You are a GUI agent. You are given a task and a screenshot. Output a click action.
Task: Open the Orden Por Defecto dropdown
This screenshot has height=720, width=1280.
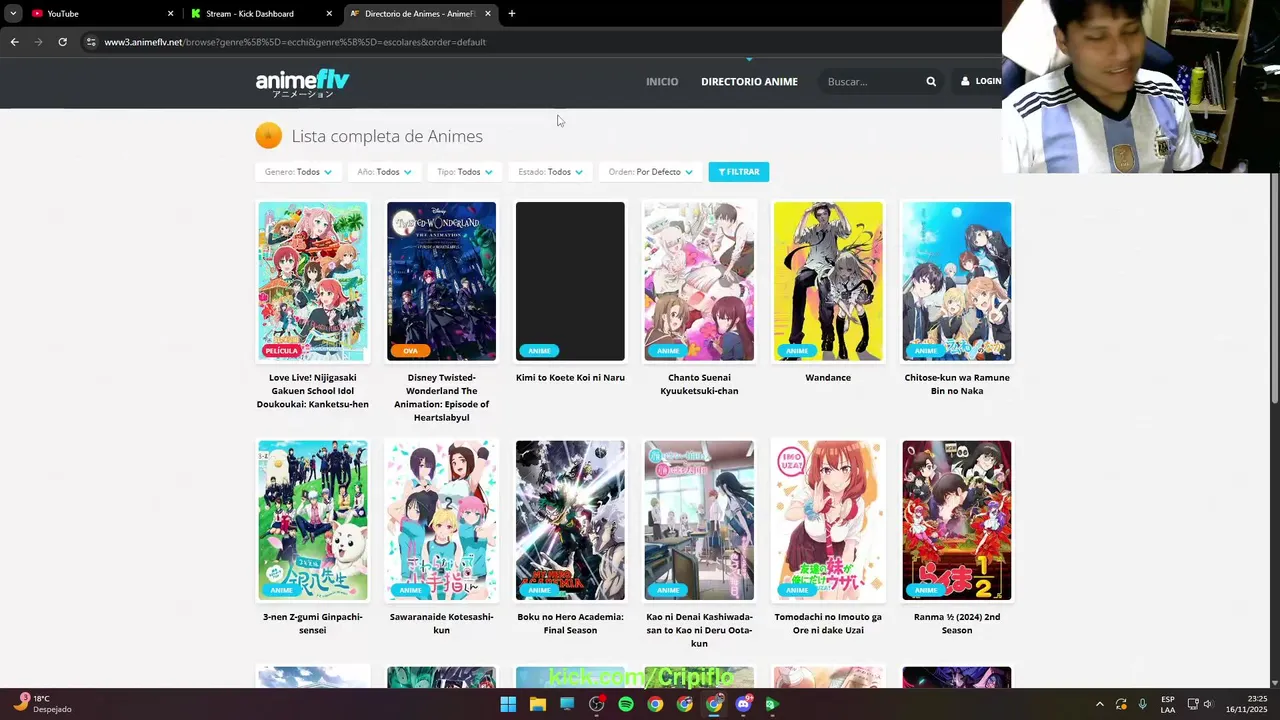[650, 172]
